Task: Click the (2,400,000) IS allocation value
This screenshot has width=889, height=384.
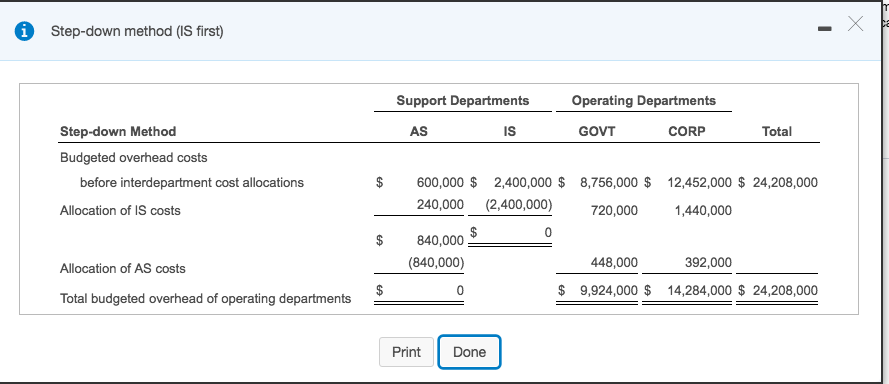Action: (519, 204)
